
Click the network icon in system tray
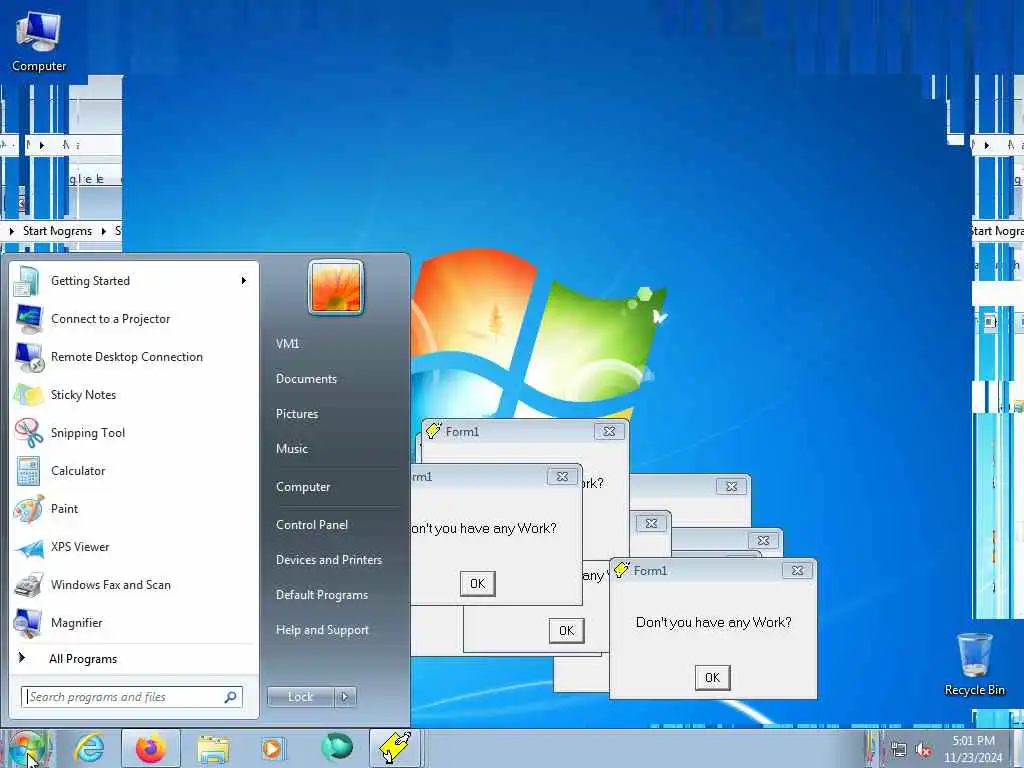[x=898, y=750]
